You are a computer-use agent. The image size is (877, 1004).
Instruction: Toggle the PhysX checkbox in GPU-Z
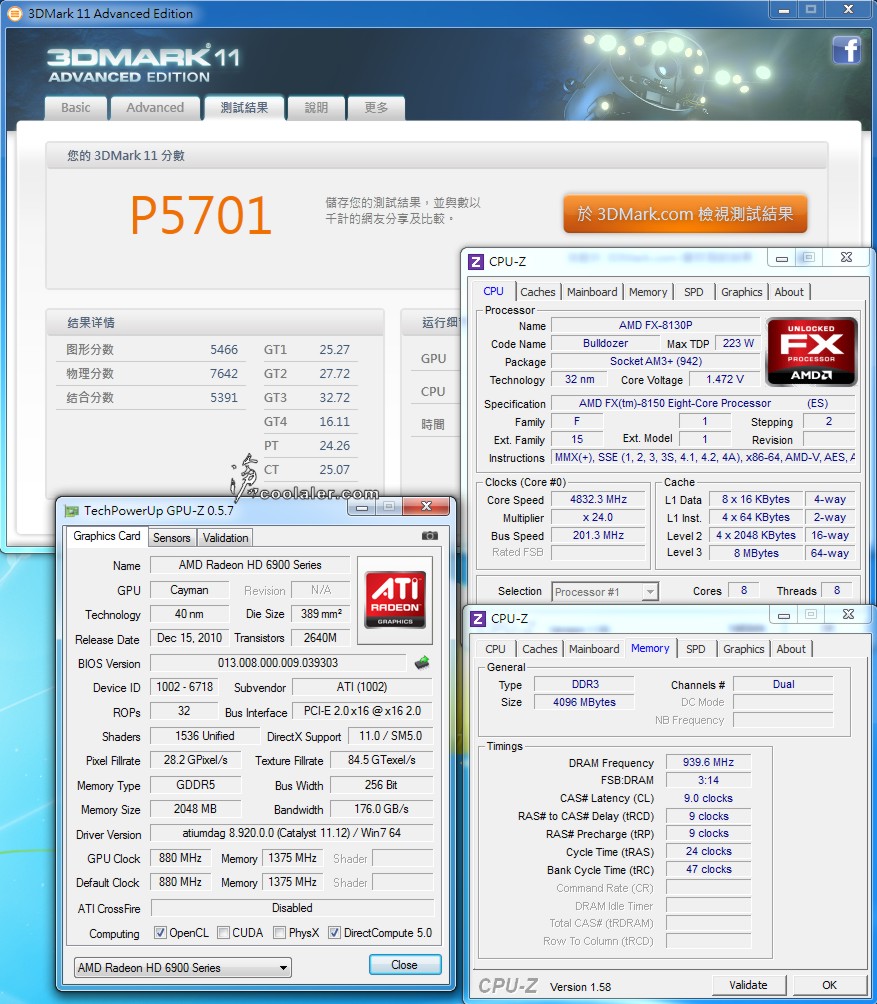279,932
